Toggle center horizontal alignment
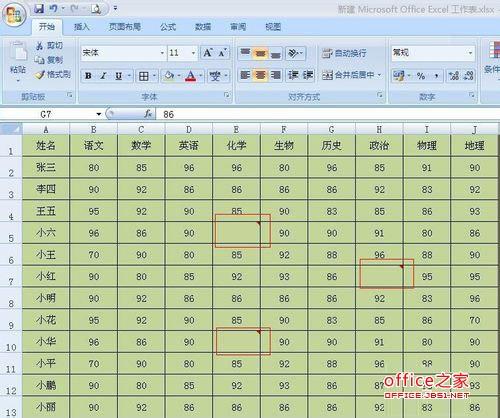Image resolution: width=500 pixels, height=418 pixels. 260,75
